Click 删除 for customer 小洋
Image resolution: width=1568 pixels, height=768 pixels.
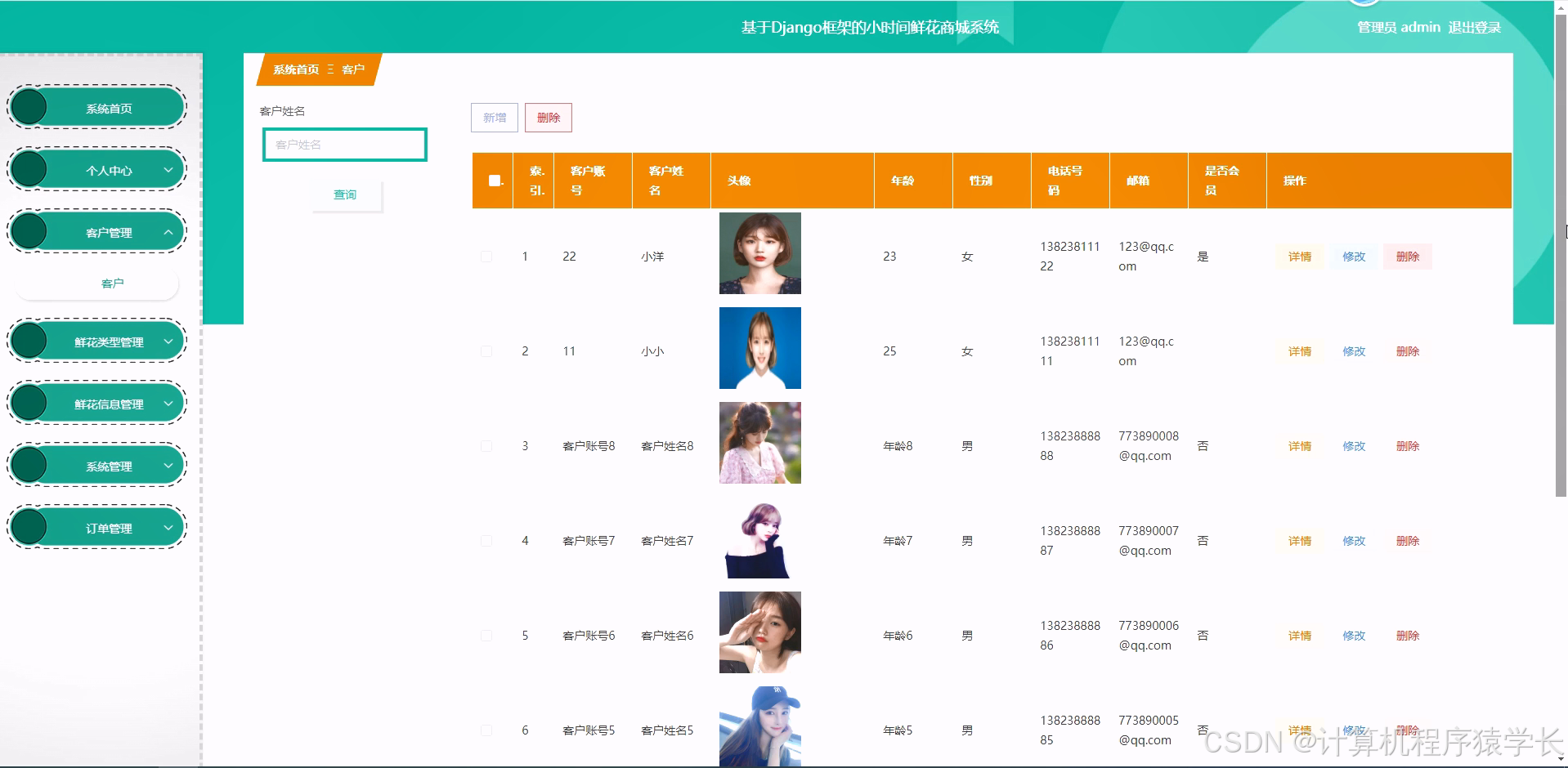point(1408,257)
